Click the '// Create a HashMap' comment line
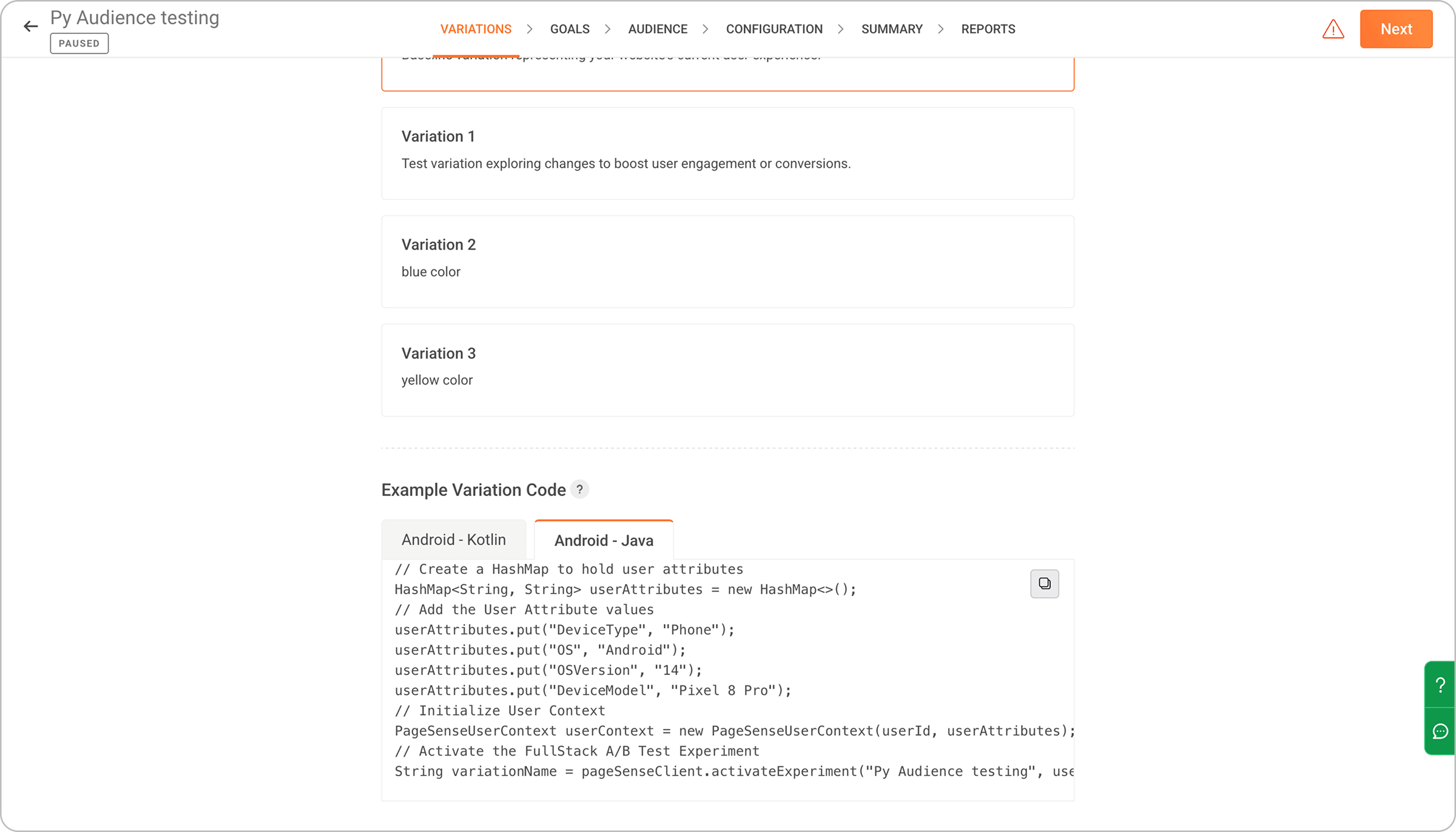Screen dimensions: 1456x832 click(x=569, y=569)
